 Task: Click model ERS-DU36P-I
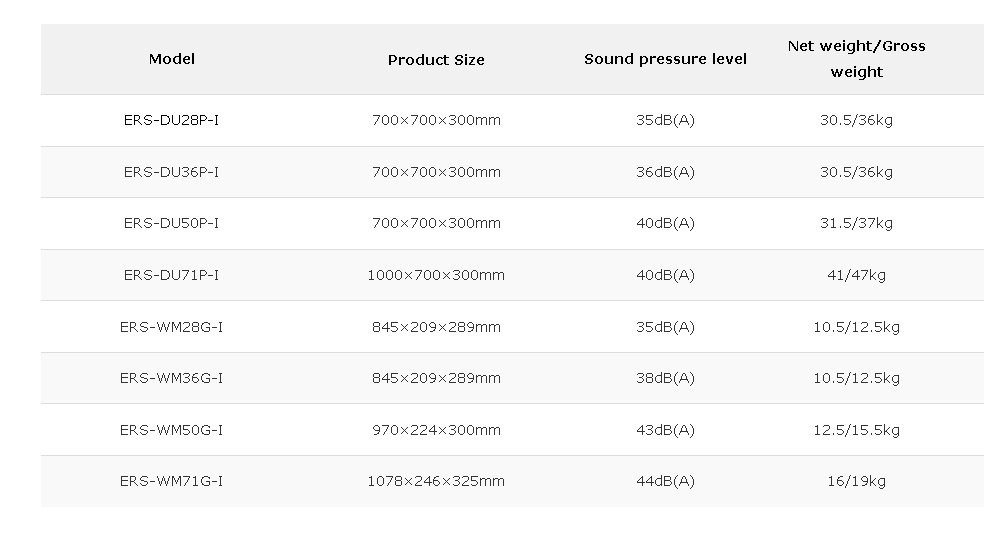pos(171,172)
